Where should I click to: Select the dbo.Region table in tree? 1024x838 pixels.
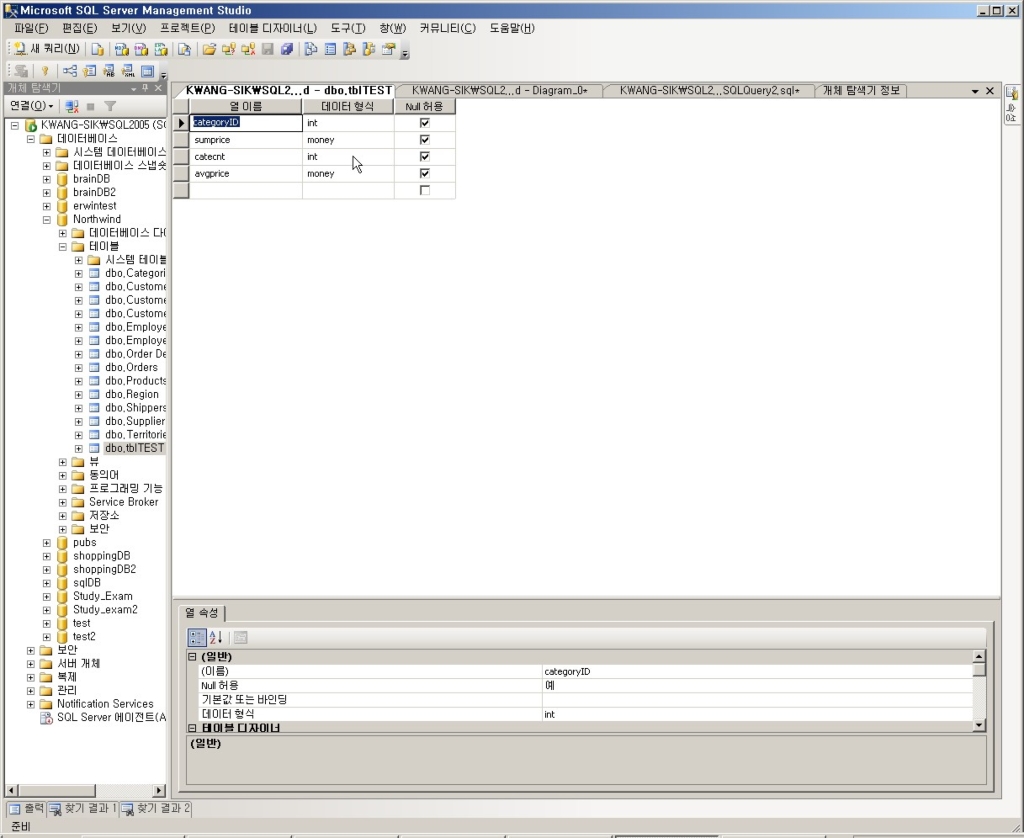131,395
